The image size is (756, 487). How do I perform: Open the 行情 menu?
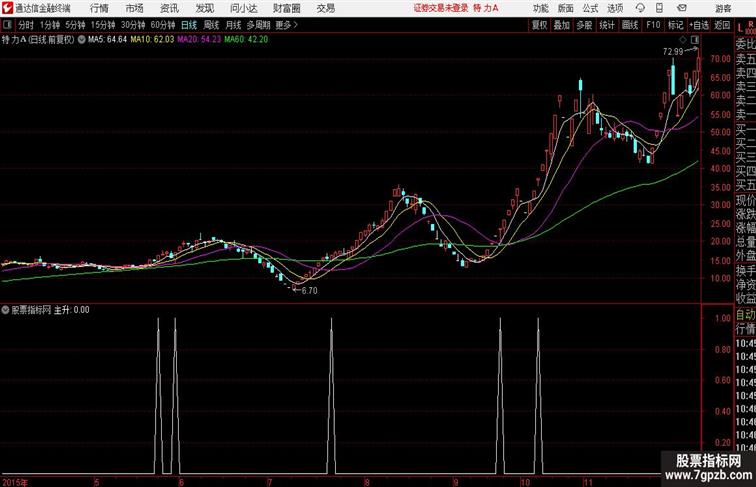pos(99,8)
